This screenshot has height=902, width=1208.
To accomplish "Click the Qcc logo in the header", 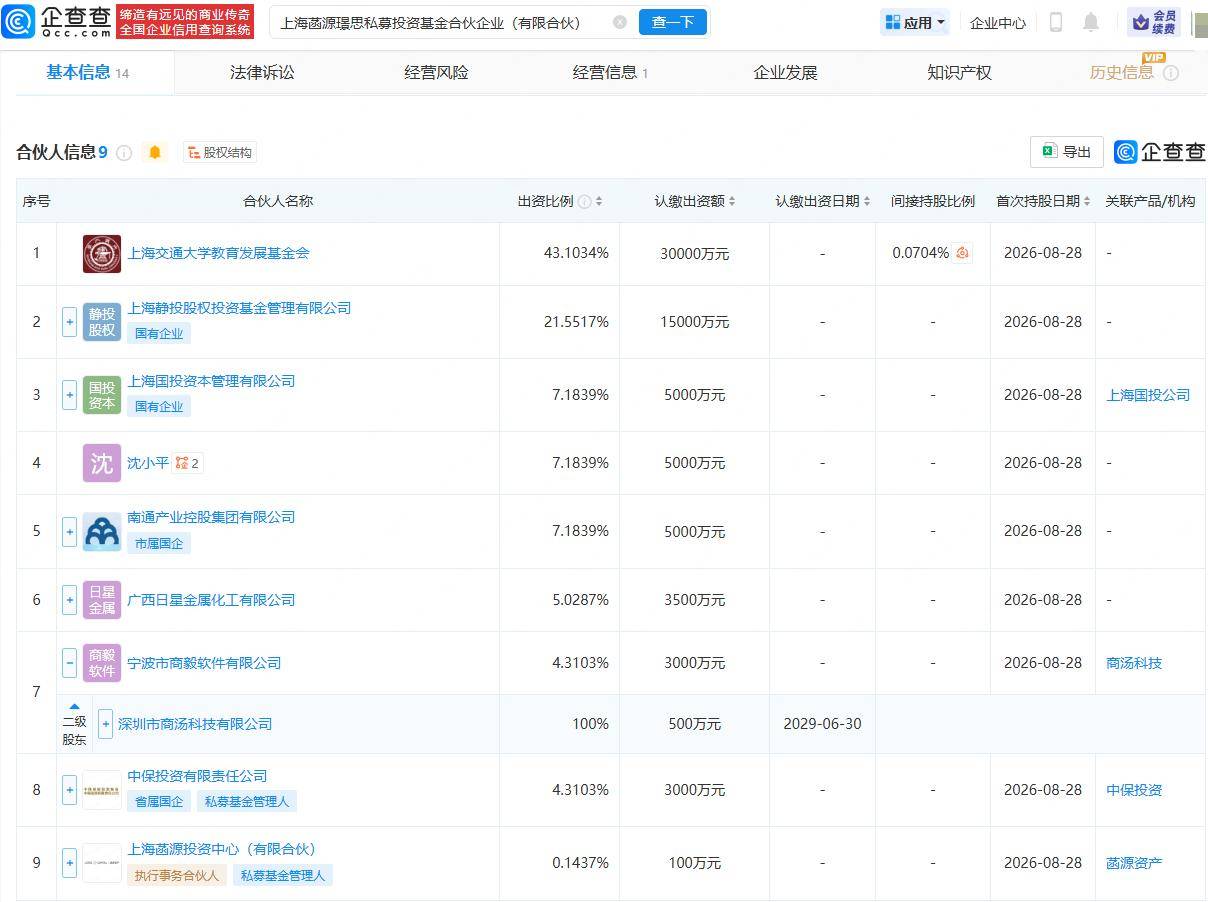I will point(57,21).
